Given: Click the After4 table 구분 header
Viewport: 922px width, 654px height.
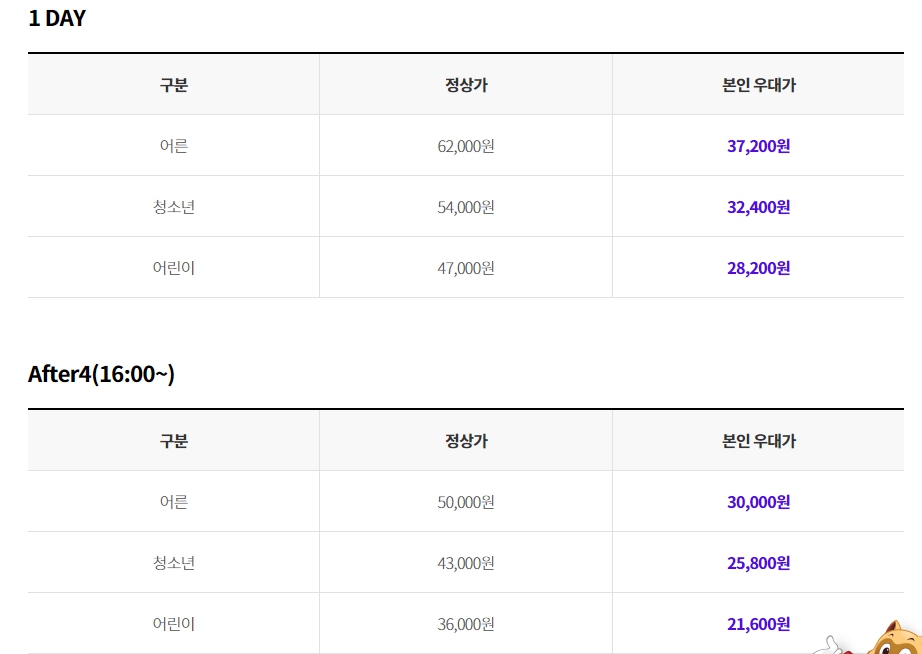Looking at the screenshot, I should tap(173, 441).
